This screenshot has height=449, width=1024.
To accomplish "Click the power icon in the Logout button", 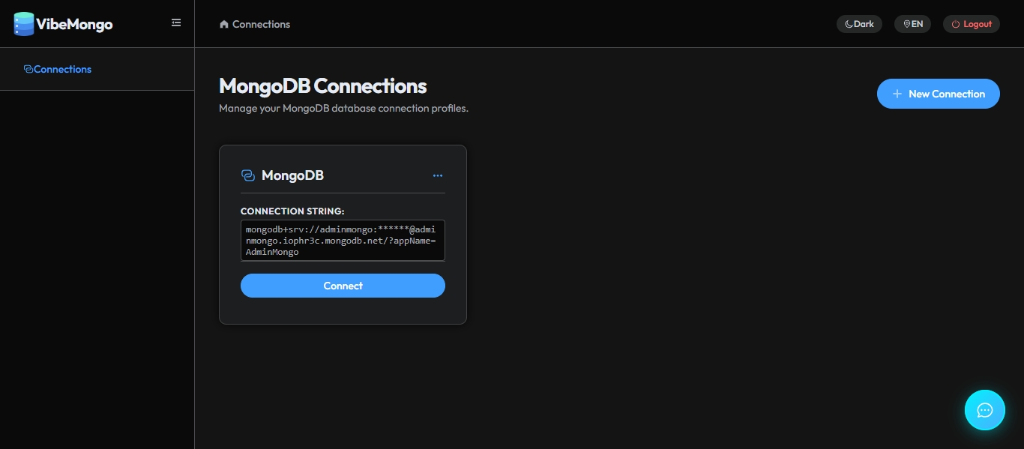I will [x=955, y=24].
